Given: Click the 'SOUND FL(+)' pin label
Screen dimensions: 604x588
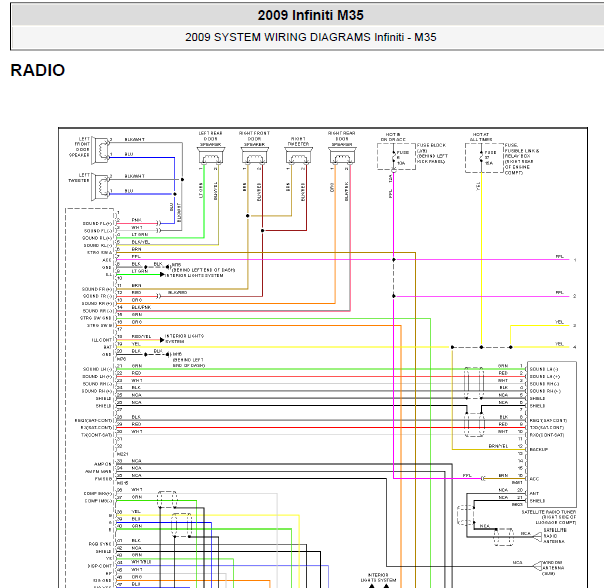Looking at the screenshot, I should click(97, 223).
